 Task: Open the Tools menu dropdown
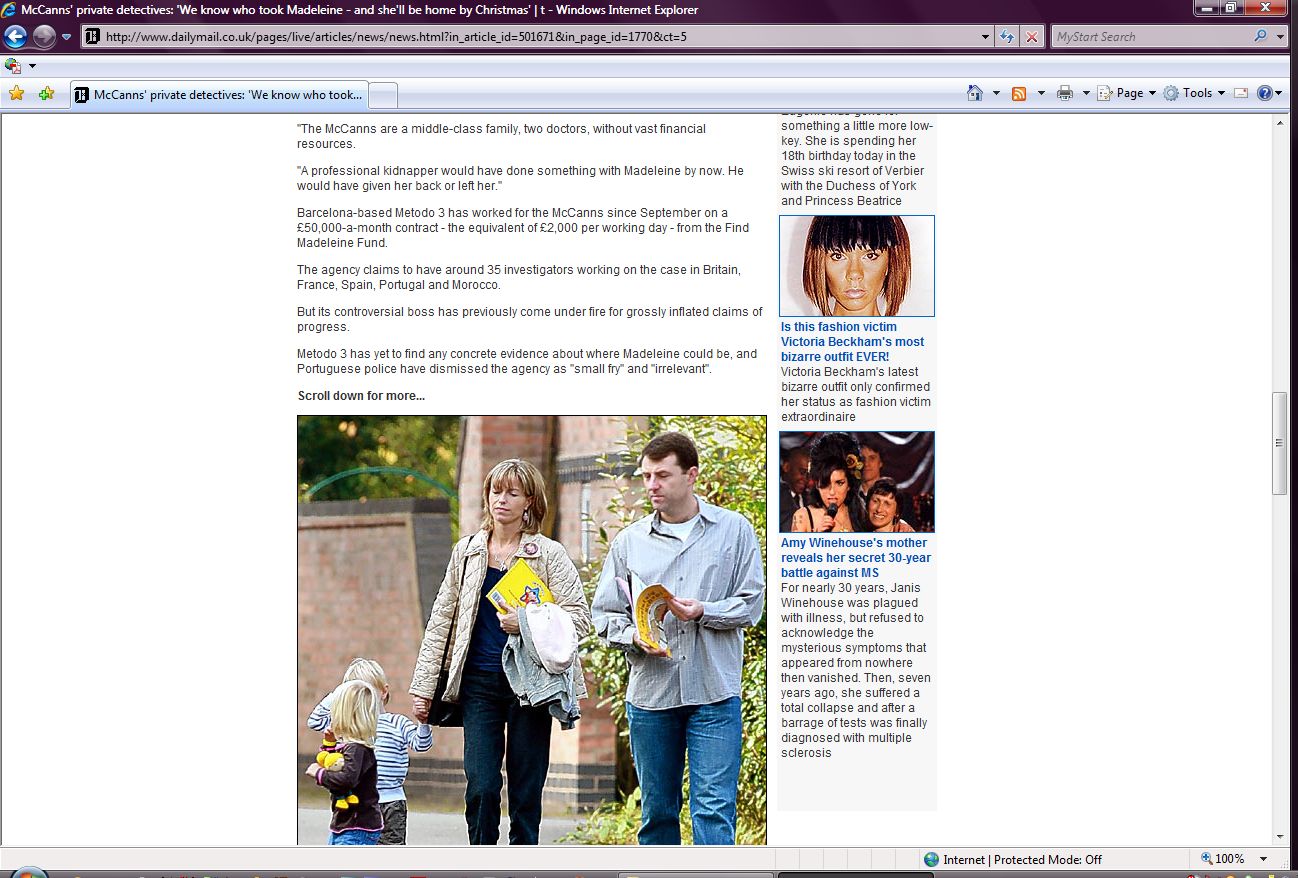pyautogui.click(x=1189, y=93)
